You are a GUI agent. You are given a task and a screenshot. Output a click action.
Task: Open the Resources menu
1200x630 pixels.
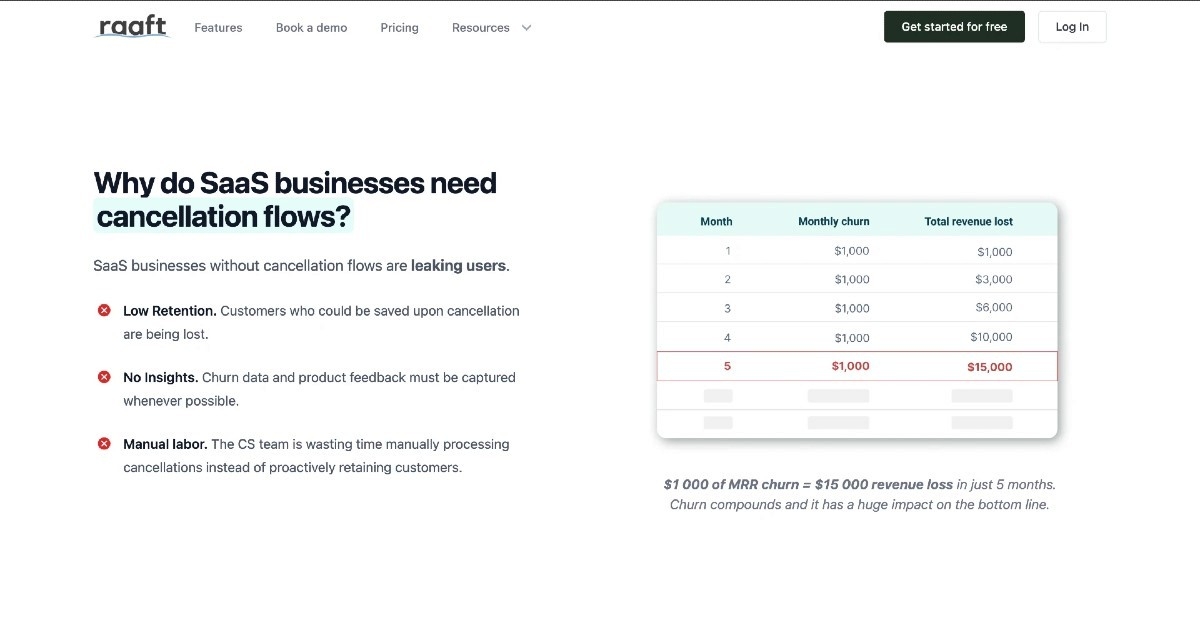coord(481,28)
